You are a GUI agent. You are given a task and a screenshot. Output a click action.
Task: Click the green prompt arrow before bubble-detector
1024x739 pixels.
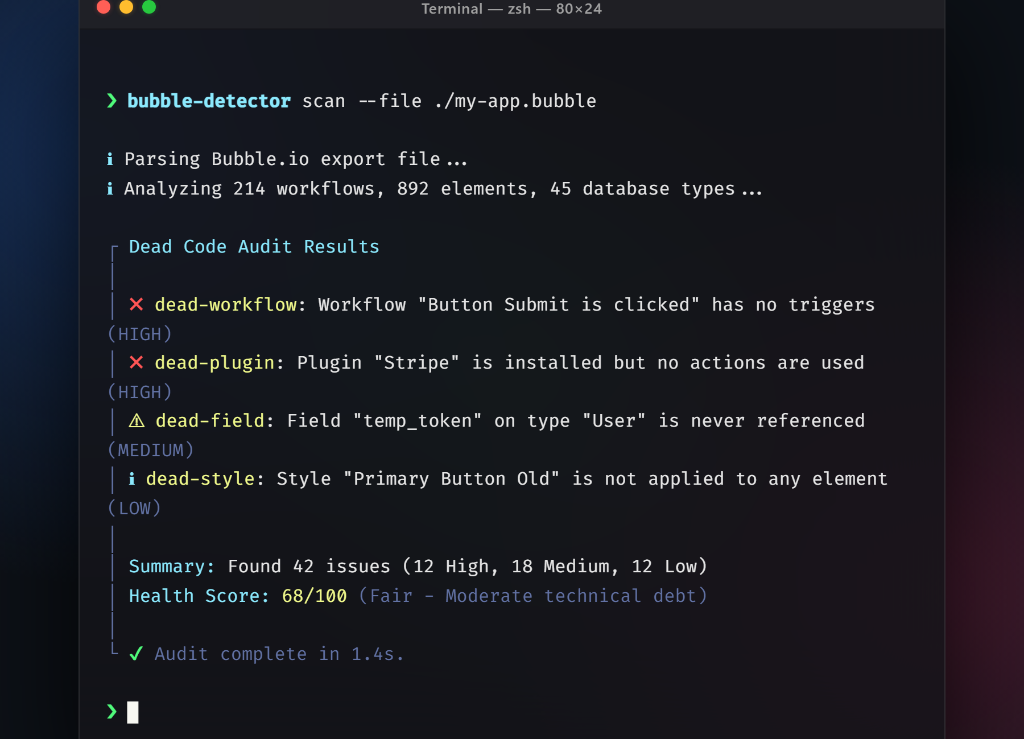click(x=112, y=101)
